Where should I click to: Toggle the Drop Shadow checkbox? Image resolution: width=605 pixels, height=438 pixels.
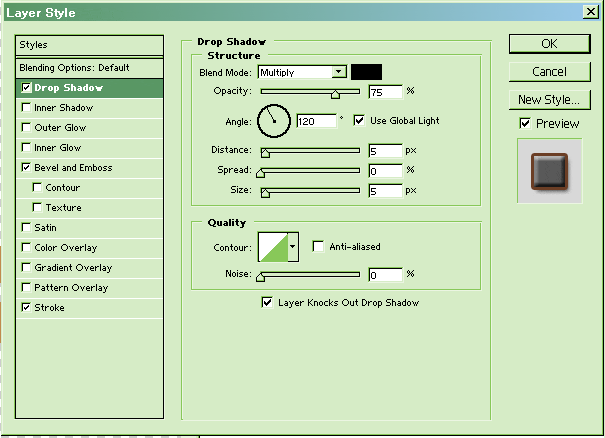pos(26,88)
